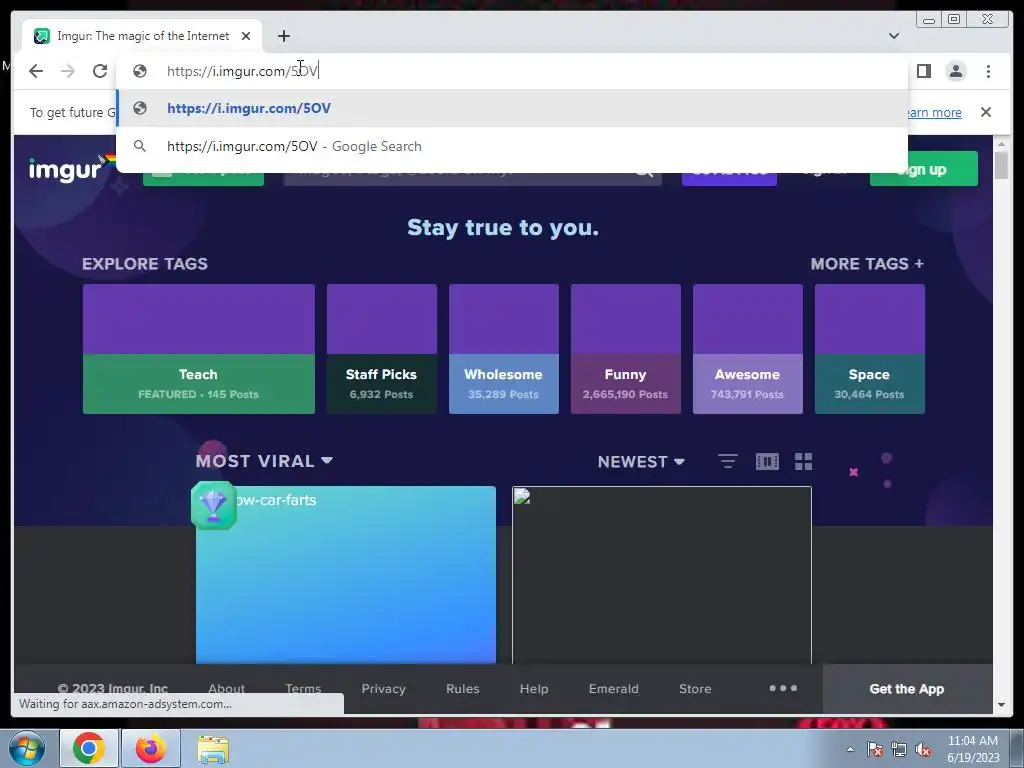The width and height of the screenshot is (1024, 768).
Task: Follow the Learn more link in the infobar
Action: (x=935, y=112)
